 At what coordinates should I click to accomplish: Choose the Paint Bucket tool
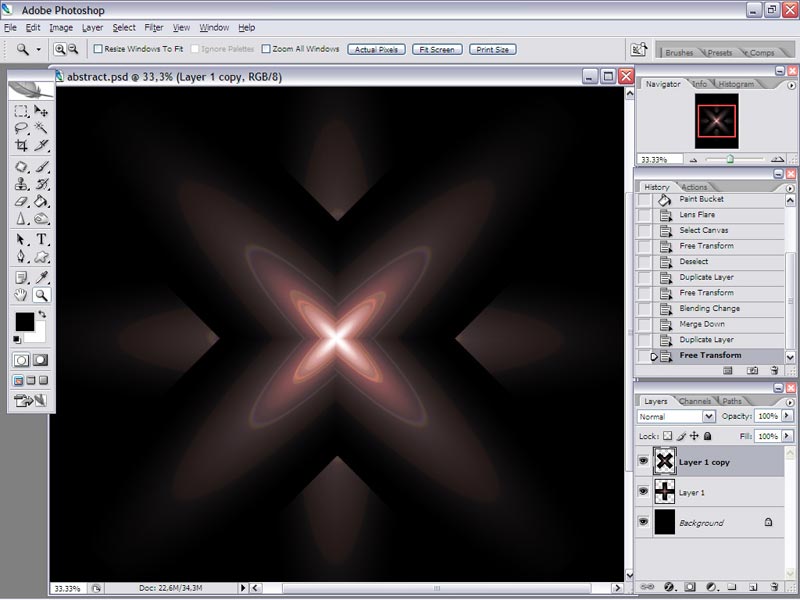point(41,202)
